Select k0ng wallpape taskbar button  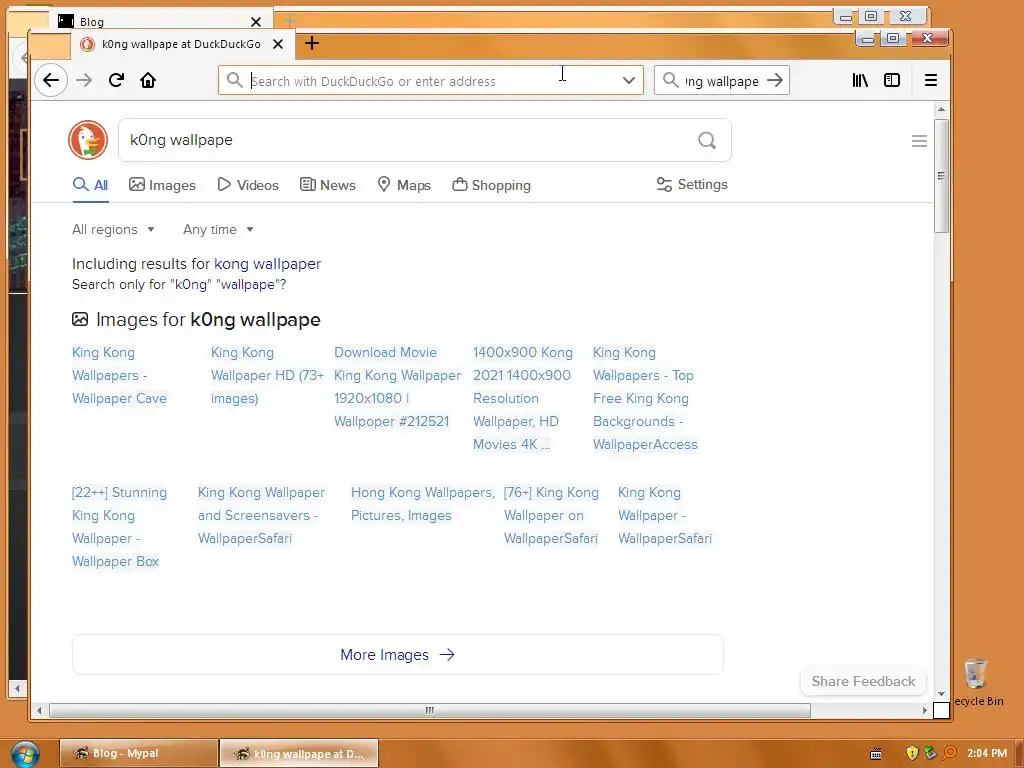pyautogui.click(x=298, y=753)
